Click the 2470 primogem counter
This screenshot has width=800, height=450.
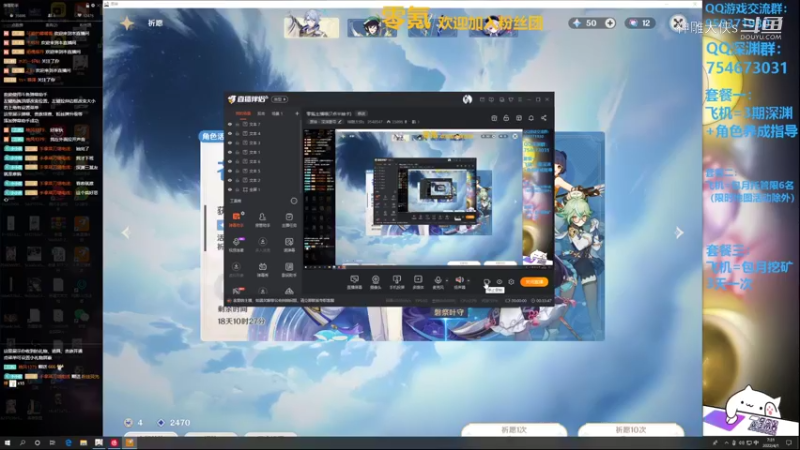174,422
